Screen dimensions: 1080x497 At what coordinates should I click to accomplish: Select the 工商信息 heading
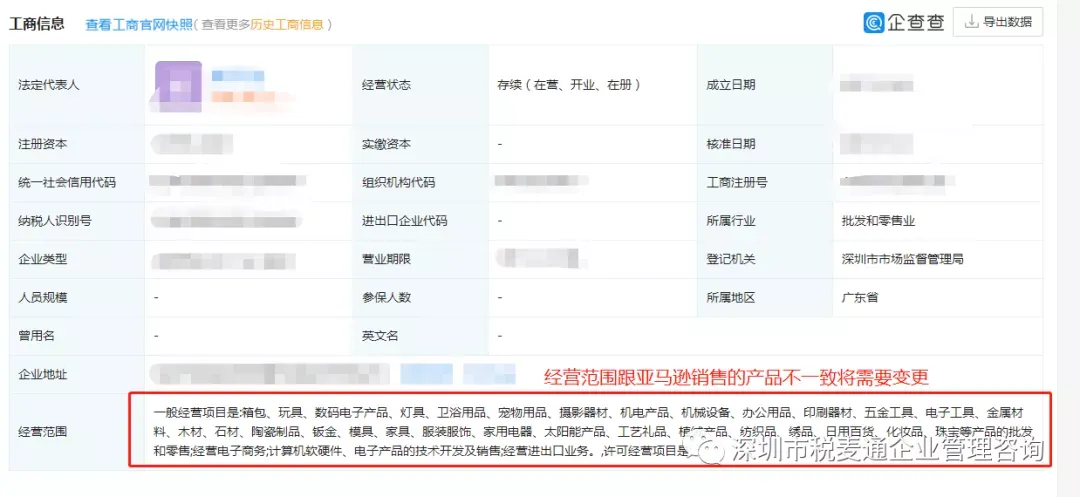tap(37, 23)
